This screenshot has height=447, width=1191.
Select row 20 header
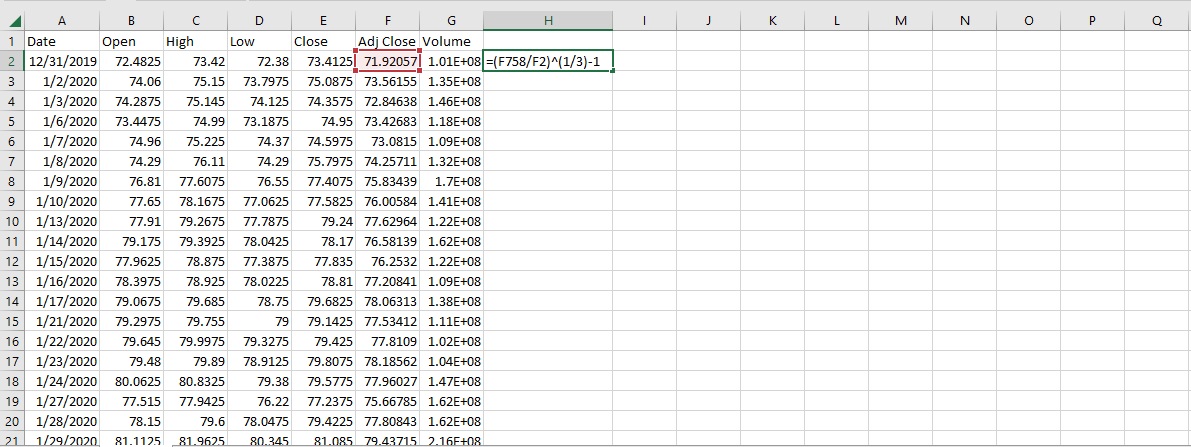[x=11, y=421]
